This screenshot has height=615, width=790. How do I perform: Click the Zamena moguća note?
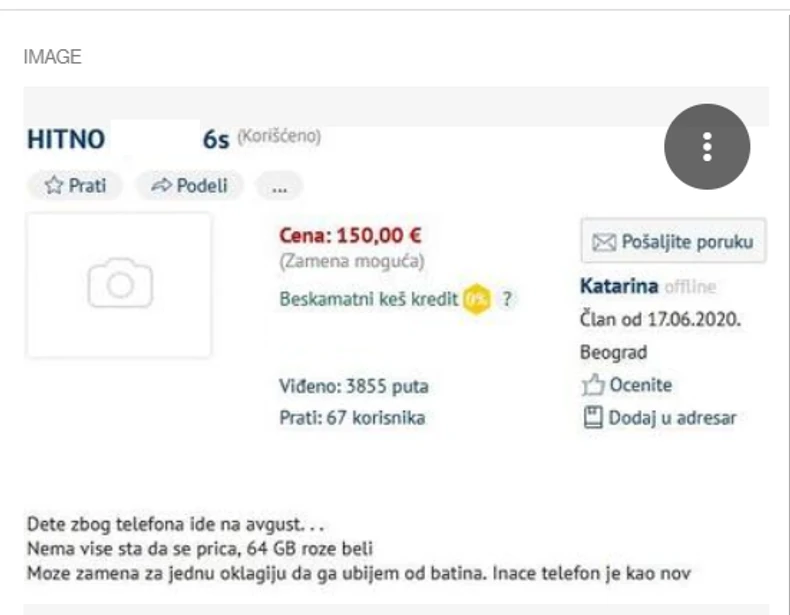tap(352, 262)
